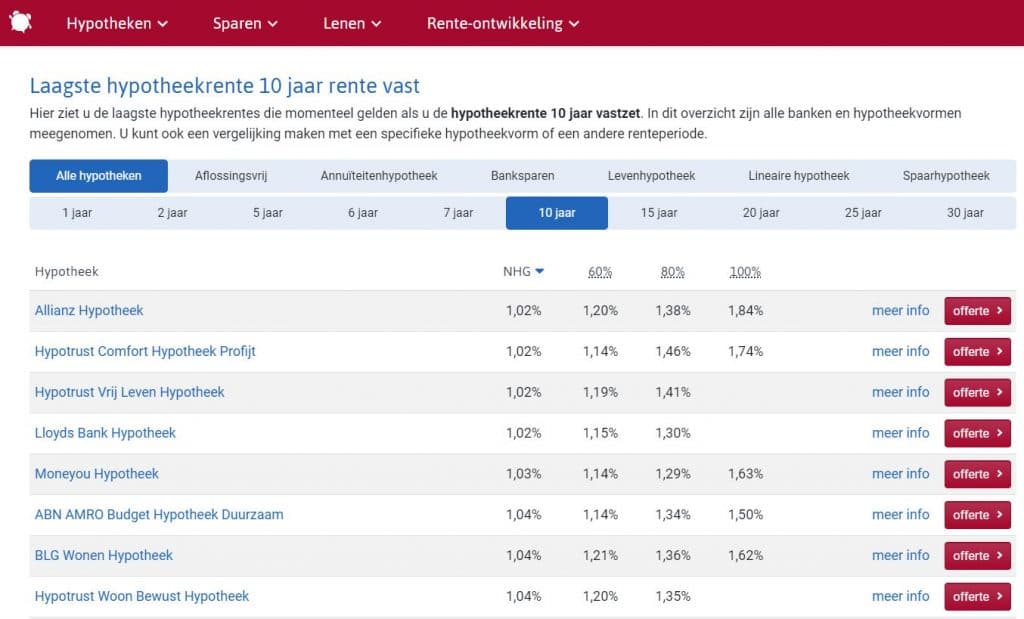Click meer info for Hypotrust Woon Bewust
The height and width of the screenshot is (619, 1024).
tap(901, 596)
